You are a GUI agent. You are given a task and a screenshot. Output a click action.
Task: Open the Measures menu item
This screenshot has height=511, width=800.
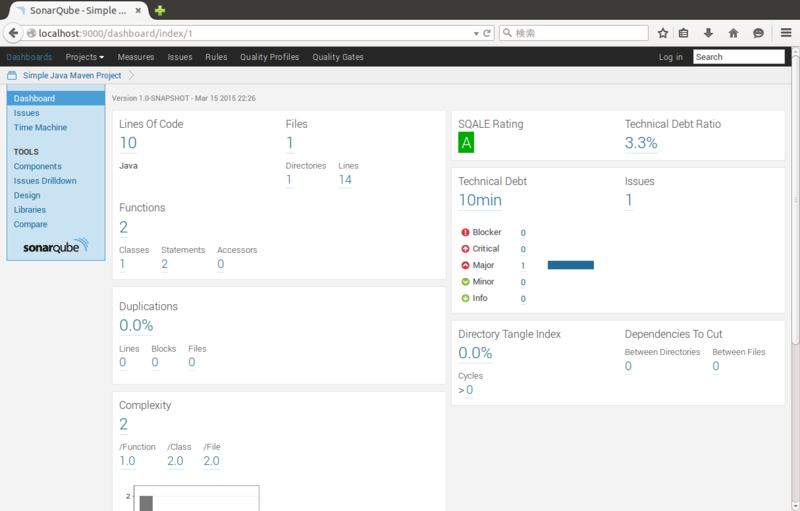pos(136,57)
